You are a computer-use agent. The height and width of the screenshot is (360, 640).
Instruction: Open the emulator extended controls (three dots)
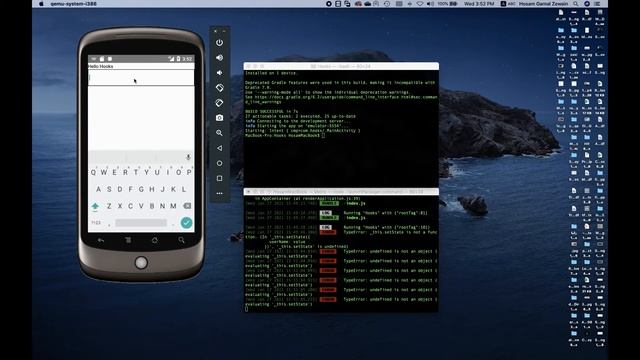(x=220, y=193)
